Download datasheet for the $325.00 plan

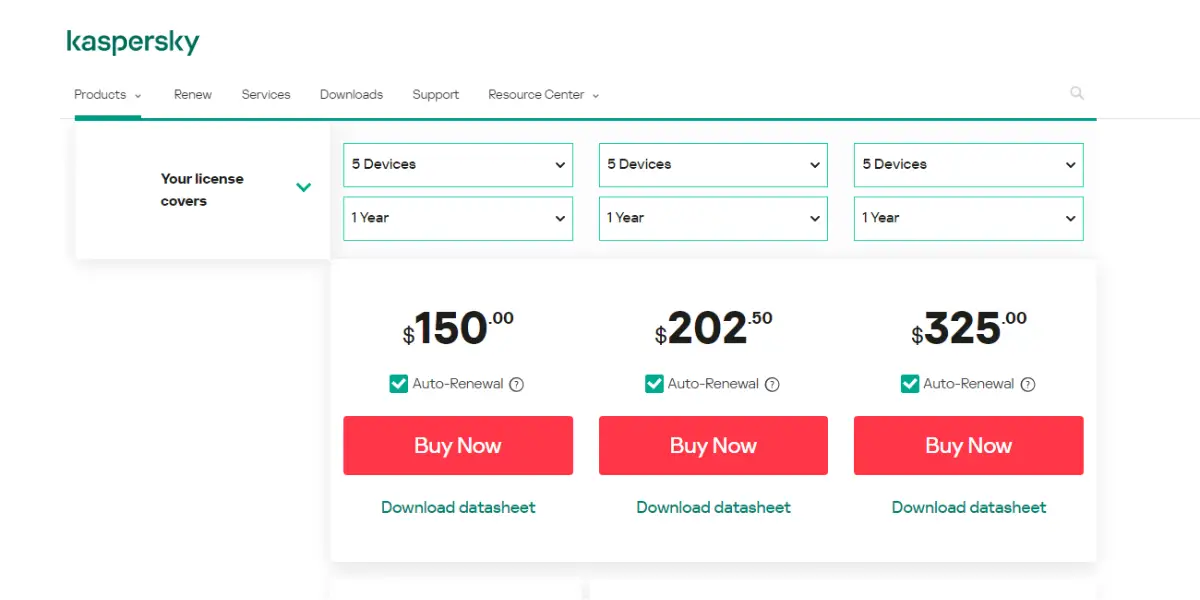click(x=969, y=508)
